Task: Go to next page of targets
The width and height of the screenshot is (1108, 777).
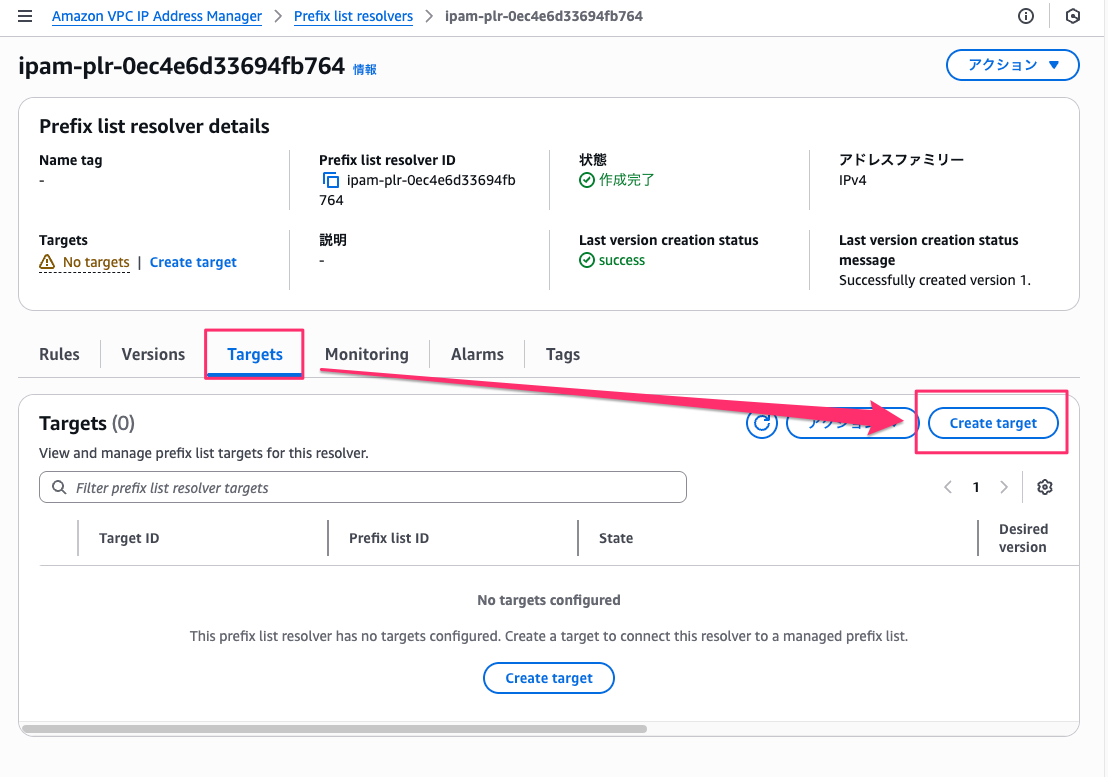Action: click(x=1004, y=487)
